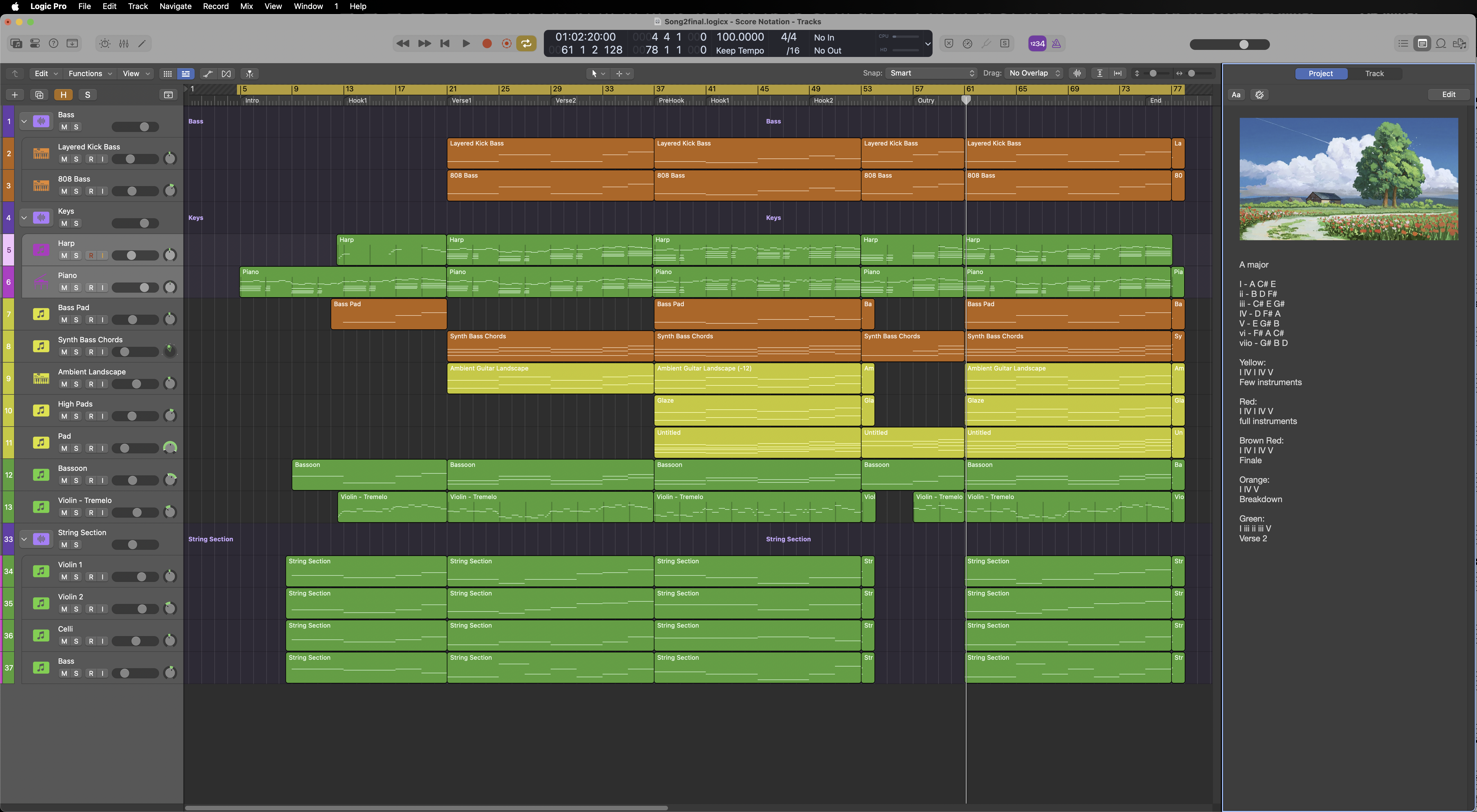Click the 4/4 time signature display
The image size is (1477, 812).
789,37
